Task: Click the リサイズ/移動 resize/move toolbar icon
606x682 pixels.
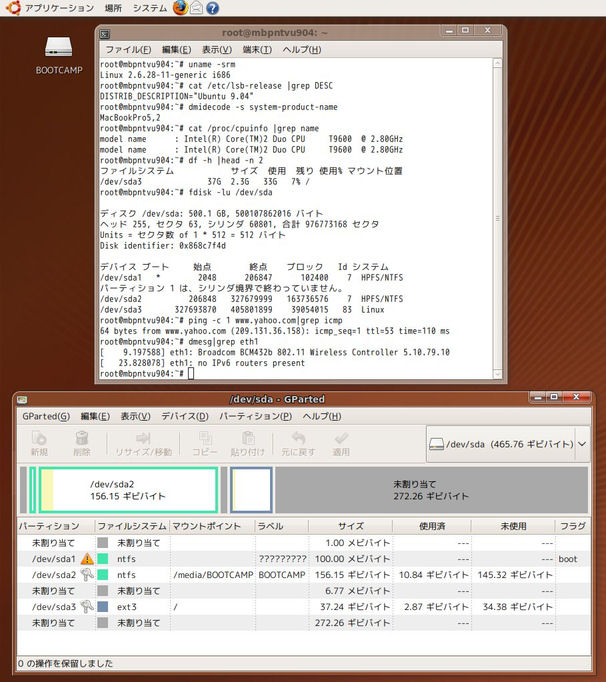Action: (x=143, y=438)
